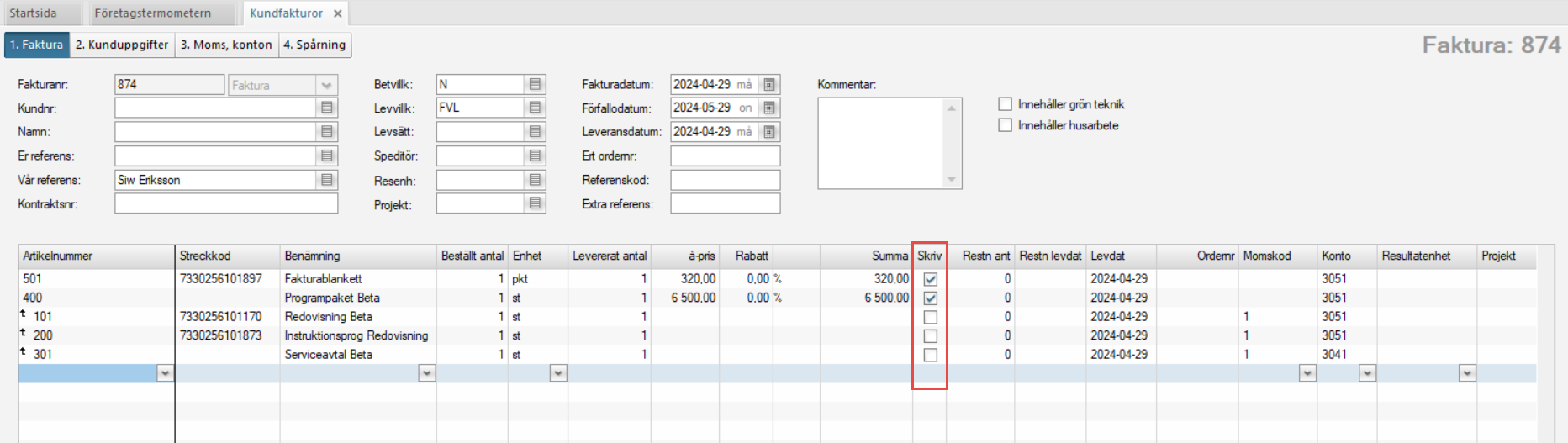This screenshot has height=443, width=1568.
Task: Open lookup list icon for Kundnr field
Action: 327,108
